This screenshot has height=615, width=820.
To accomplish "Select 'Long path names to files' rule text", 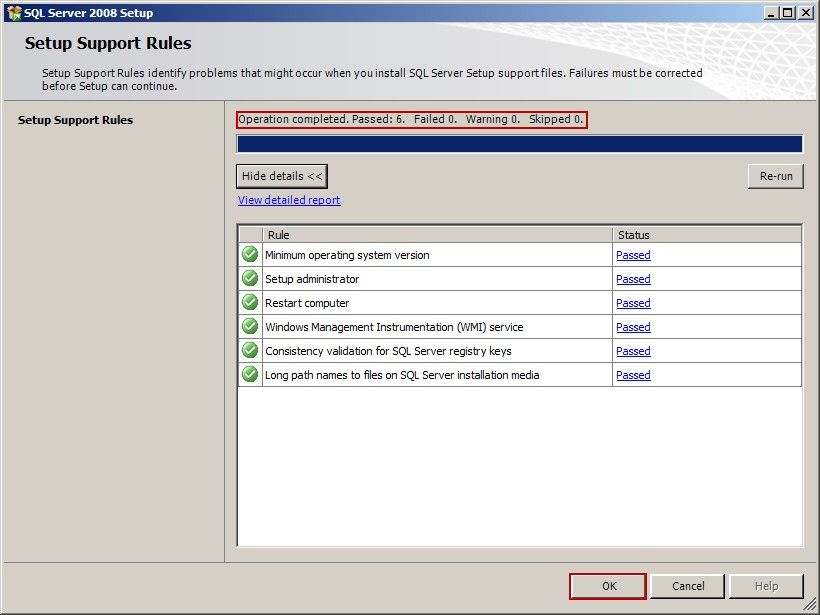I will point(402,375).
